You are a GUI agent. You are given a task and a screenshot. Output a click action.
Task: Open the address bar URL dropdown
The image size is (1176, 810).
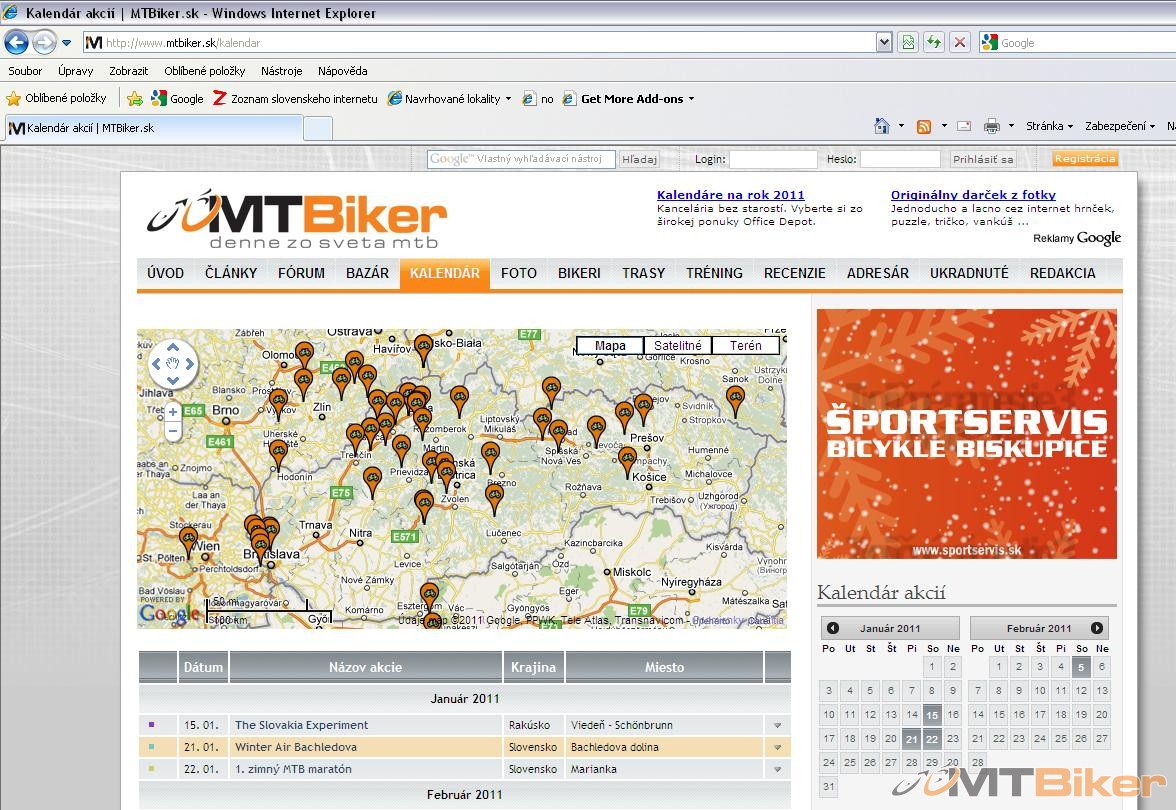click(883, 42)
